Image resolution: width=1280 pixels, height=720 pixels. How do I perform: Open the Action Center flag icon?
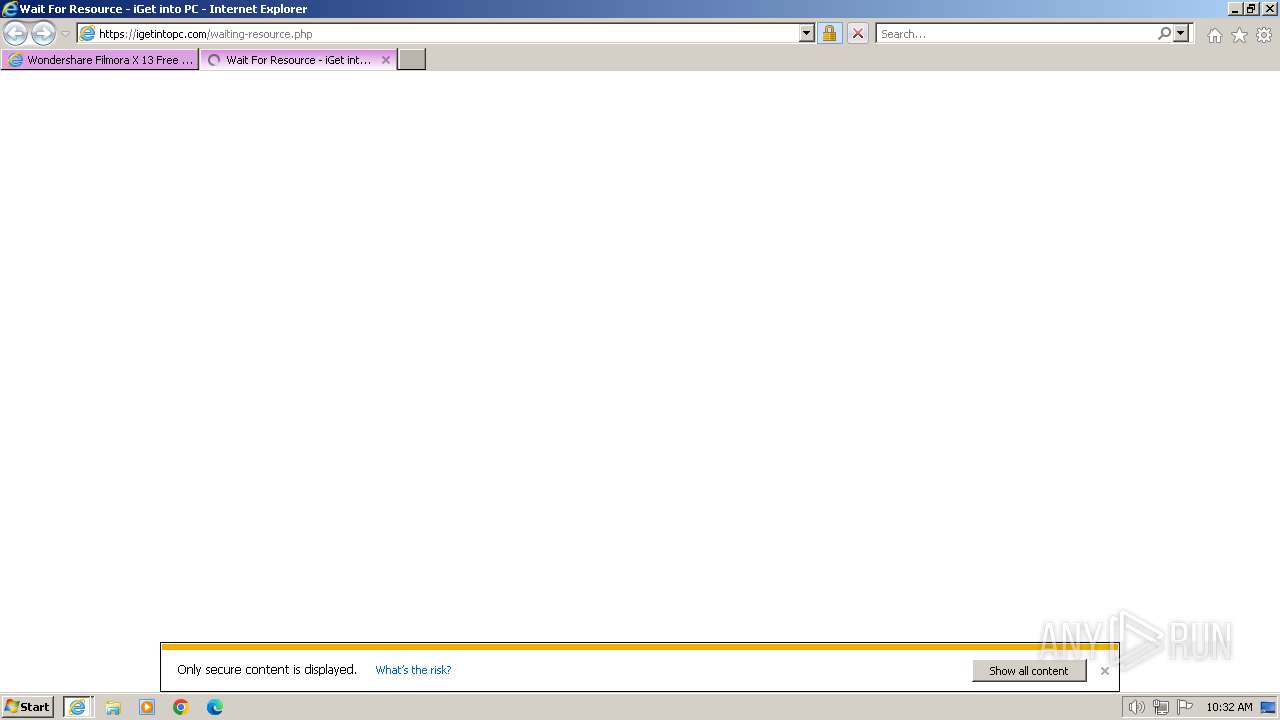[1185, 707]
